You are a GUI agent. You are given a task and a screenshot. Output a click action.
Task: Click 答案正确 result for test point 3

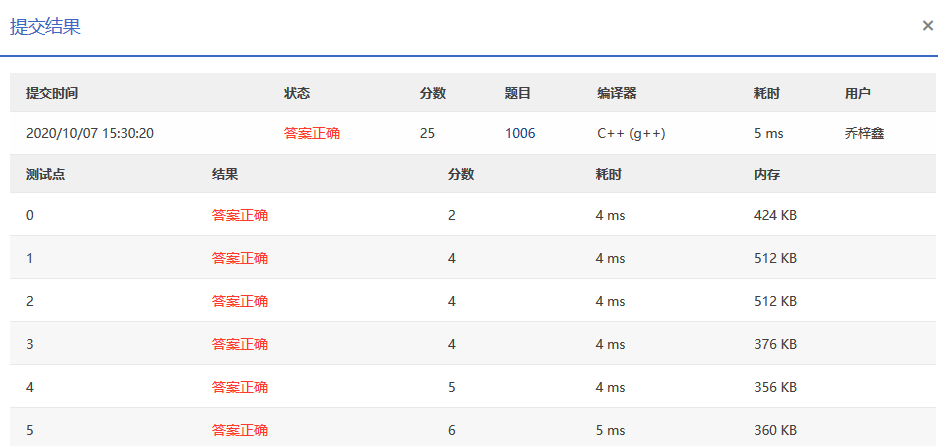click(x=240, y=344)
